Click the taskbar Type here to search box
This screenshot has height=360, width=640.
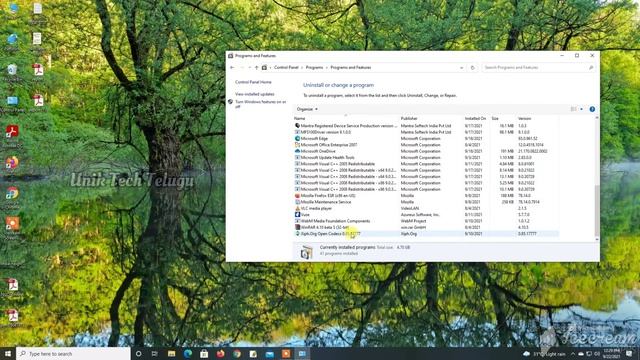pos(73,353)
